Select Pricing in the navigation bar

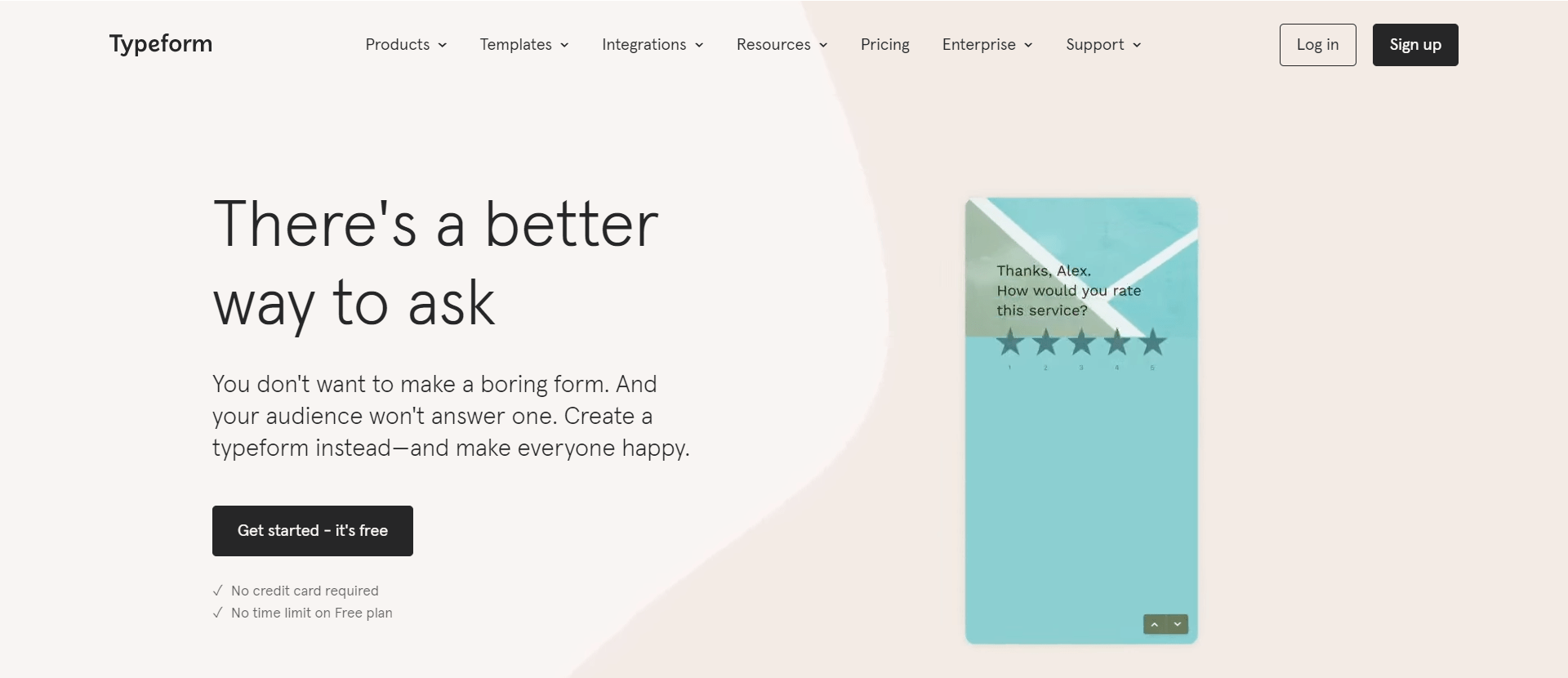tap(884, 45)
